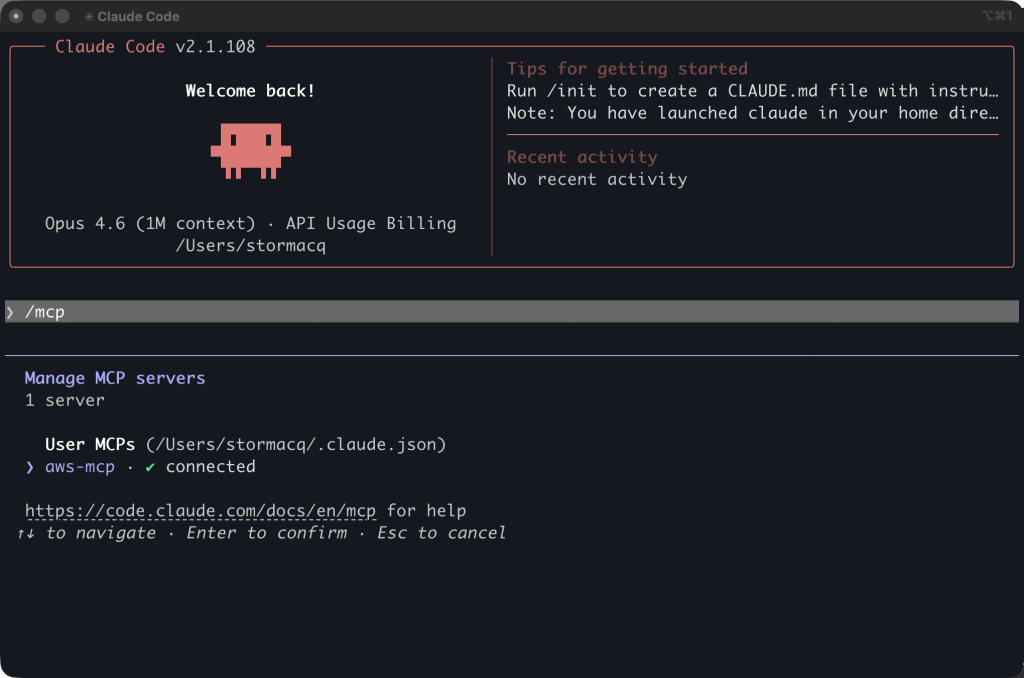Click the '(/Users/stormacq/.claude.json)' config path
Viewport: 1024px width, 678px height.
296,445
